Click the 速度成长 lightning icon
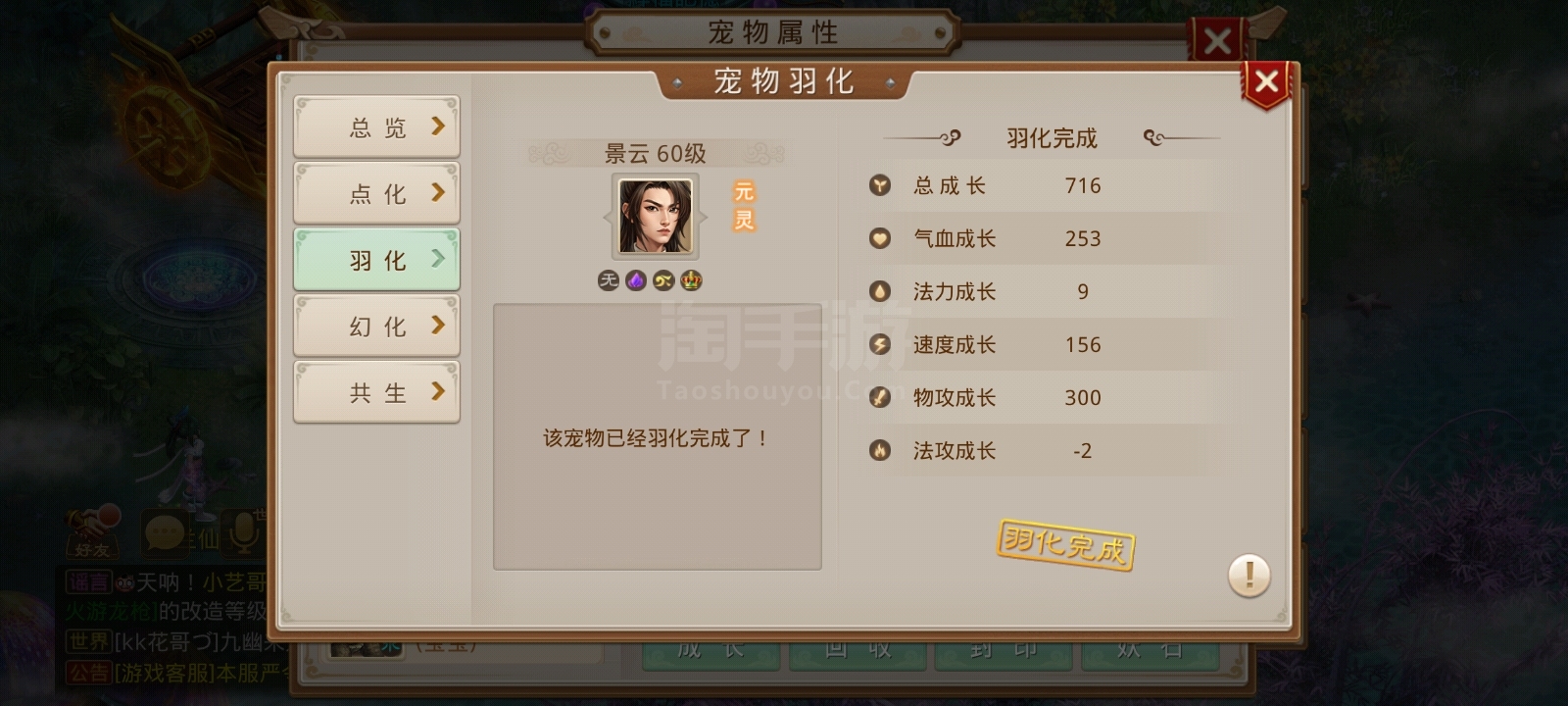This screenshot has height=706, width=1568. point(880,344)
